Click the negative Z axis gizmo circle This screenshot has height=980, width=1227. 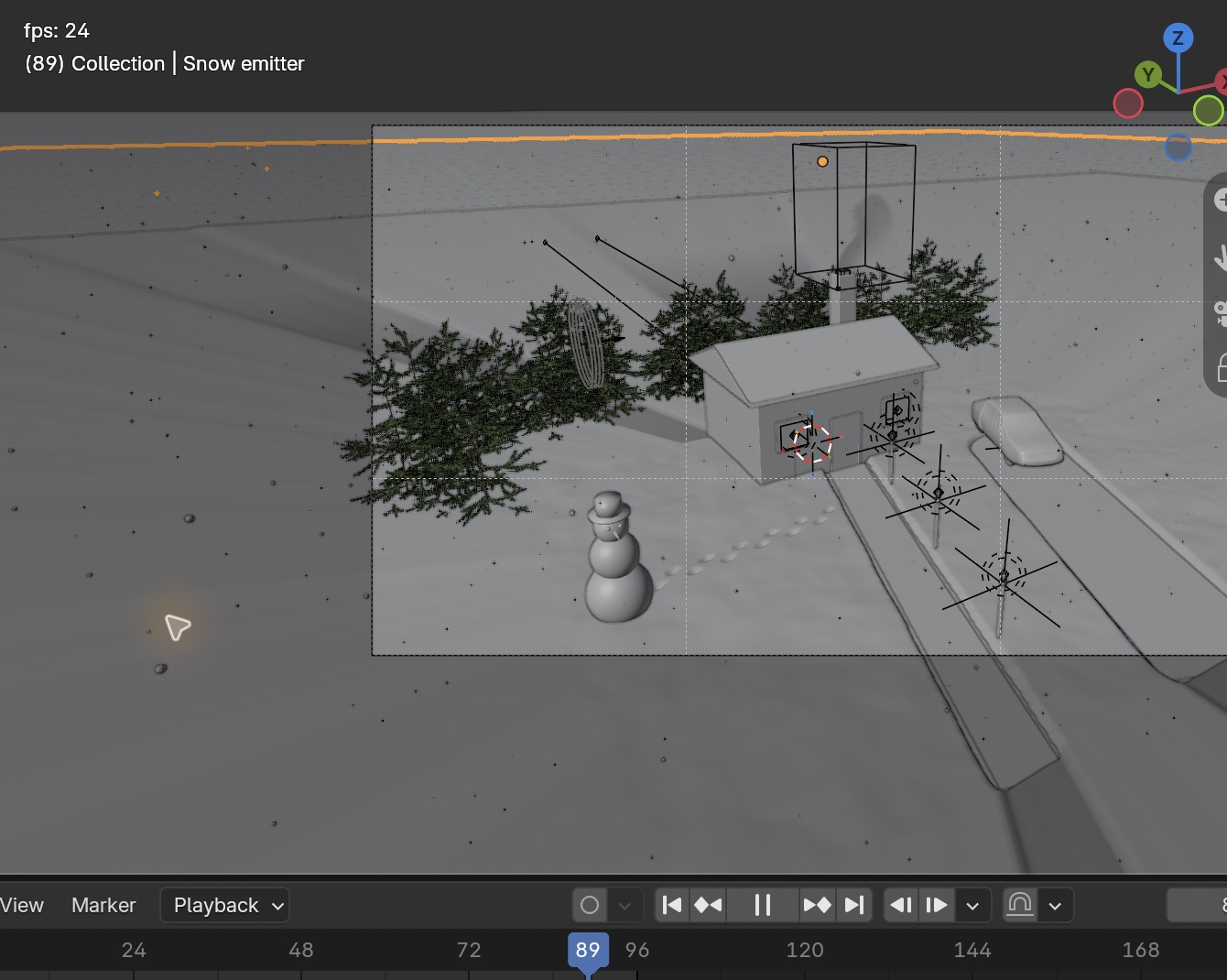(1178, 147)
